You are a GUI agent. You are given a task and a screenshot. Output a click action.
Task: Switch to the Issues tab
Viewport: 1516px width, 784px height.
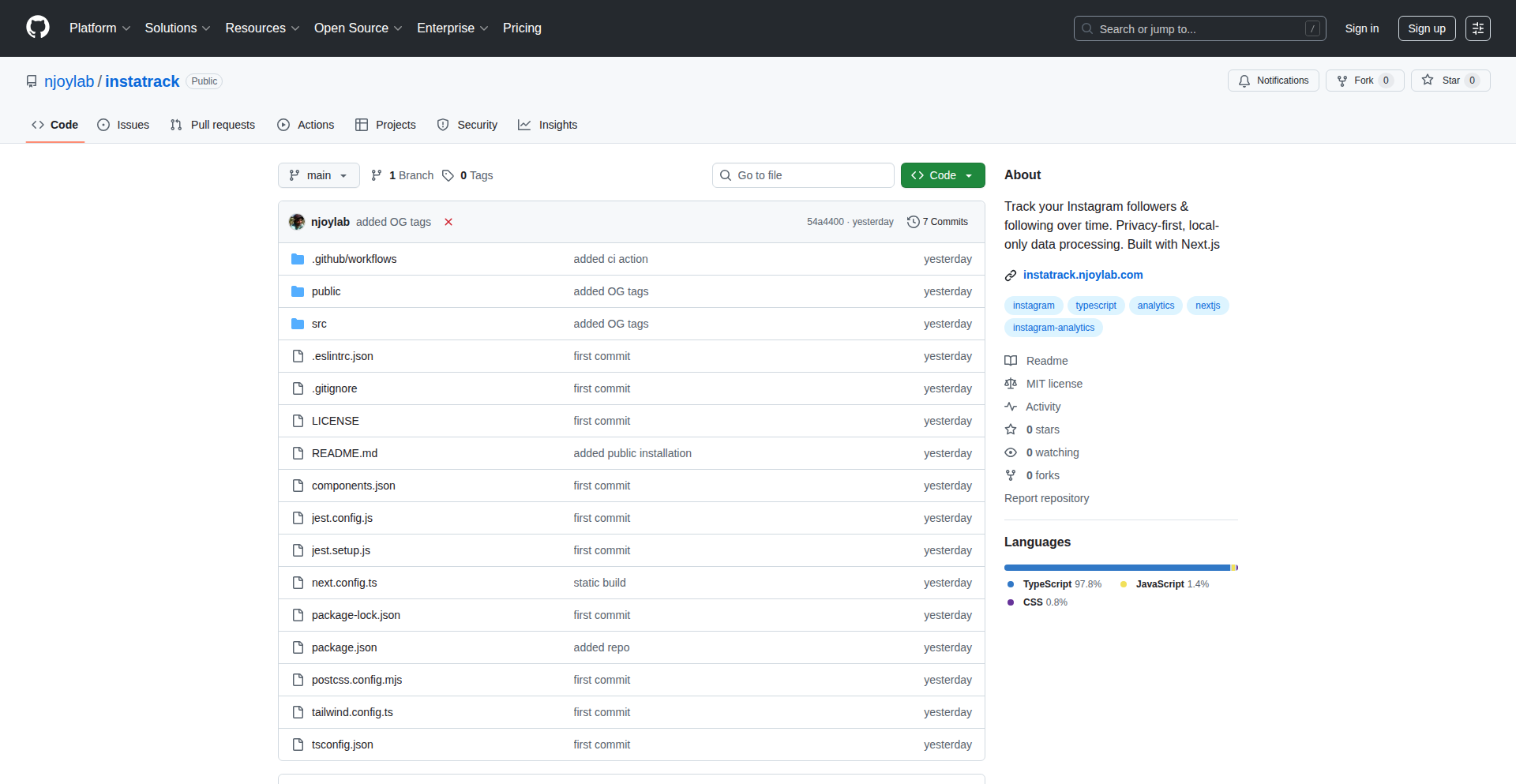tap(123, 125)
